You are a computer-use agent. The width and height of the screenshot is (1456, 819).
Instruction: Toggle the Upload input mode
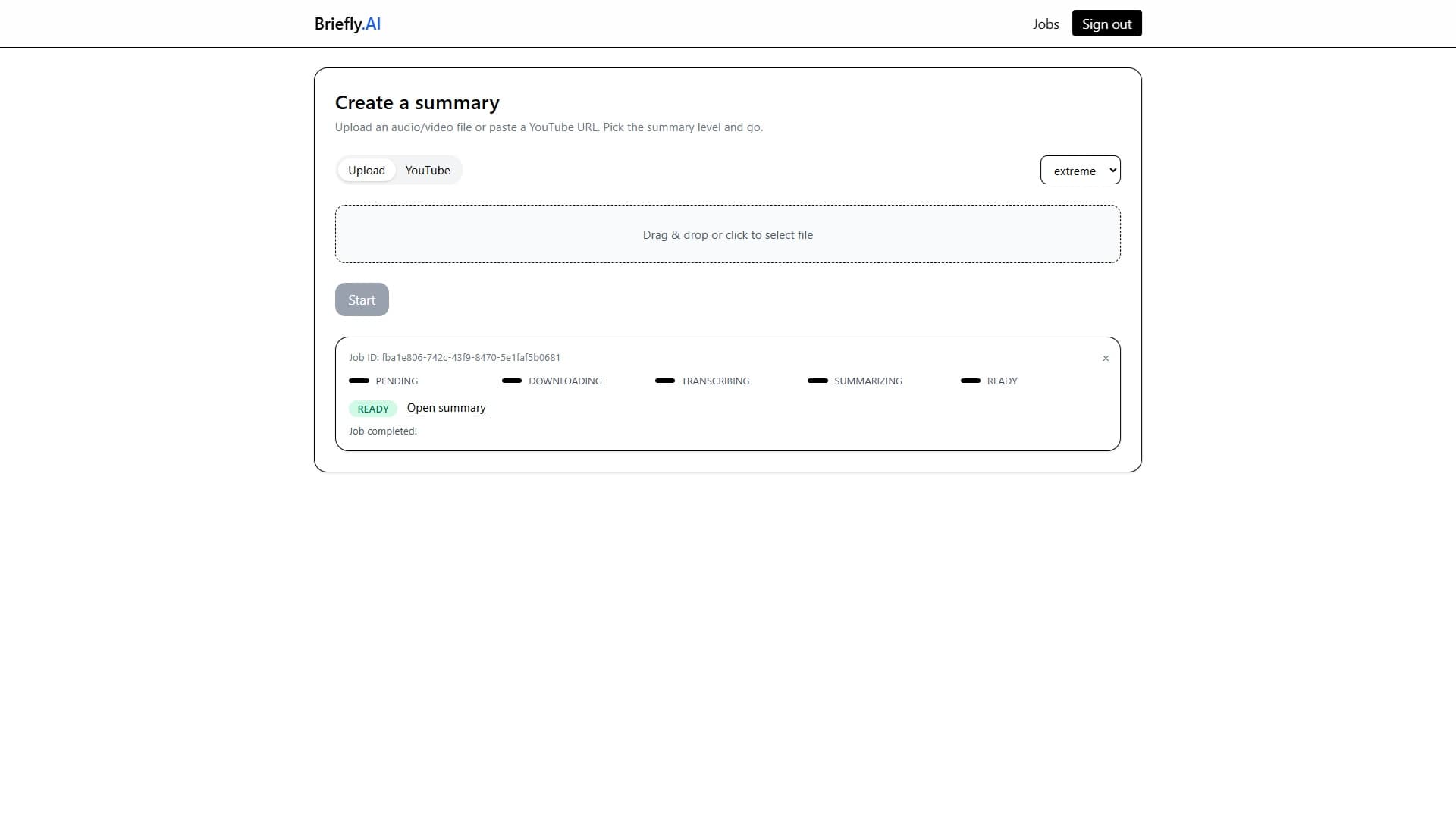(366, 170)
